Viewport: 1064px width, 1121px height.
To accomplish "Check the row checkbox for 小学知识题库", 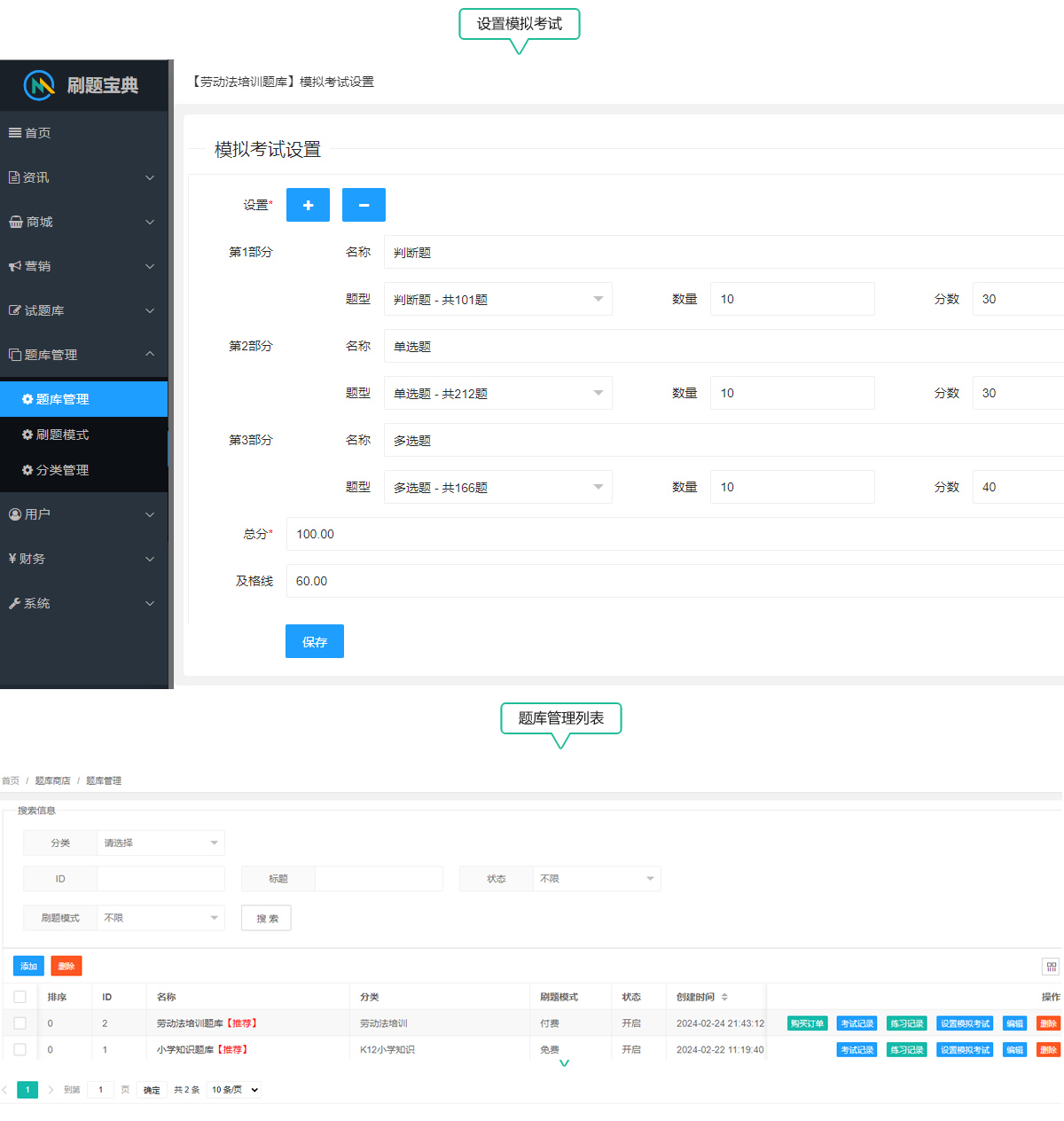I will [x=20, y=1049].
